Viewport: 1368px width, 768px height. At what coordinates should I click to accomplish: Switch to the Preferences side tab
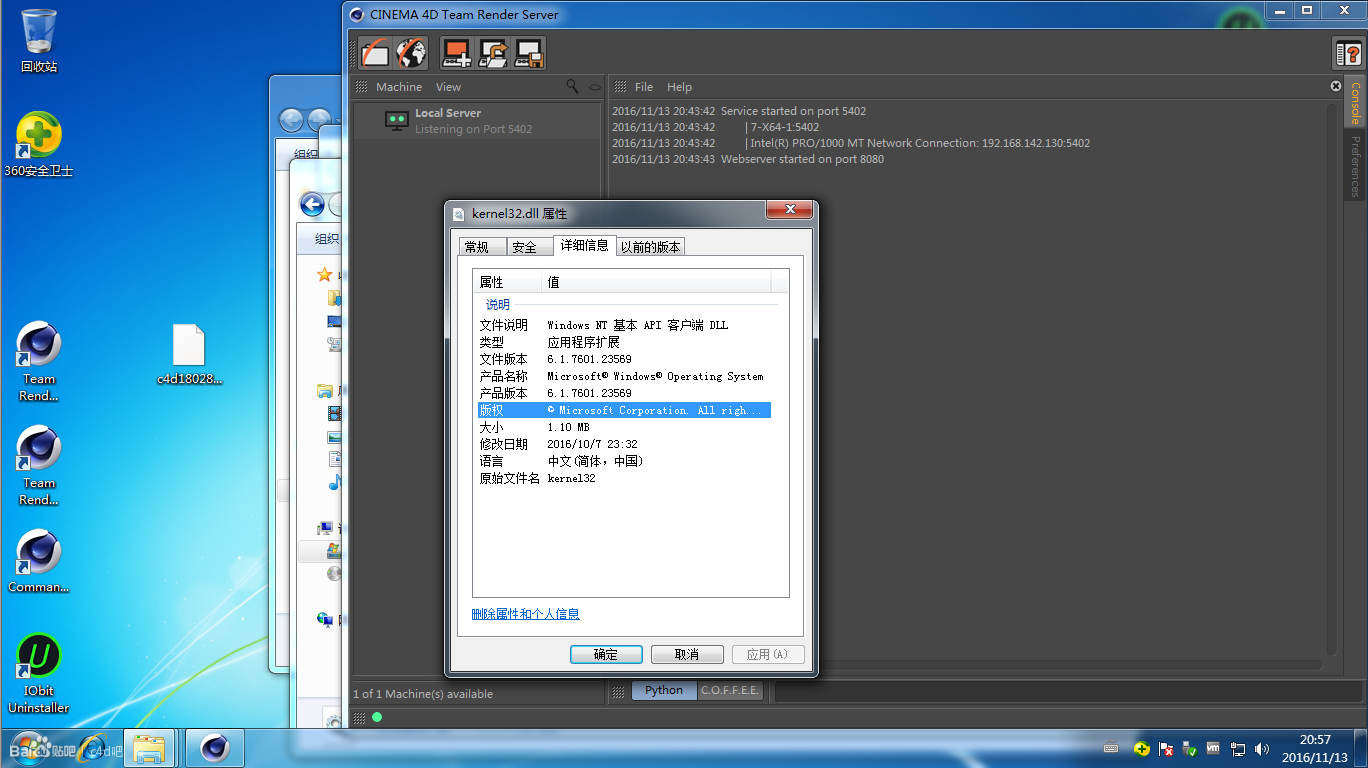click(x=1355, y=166)
